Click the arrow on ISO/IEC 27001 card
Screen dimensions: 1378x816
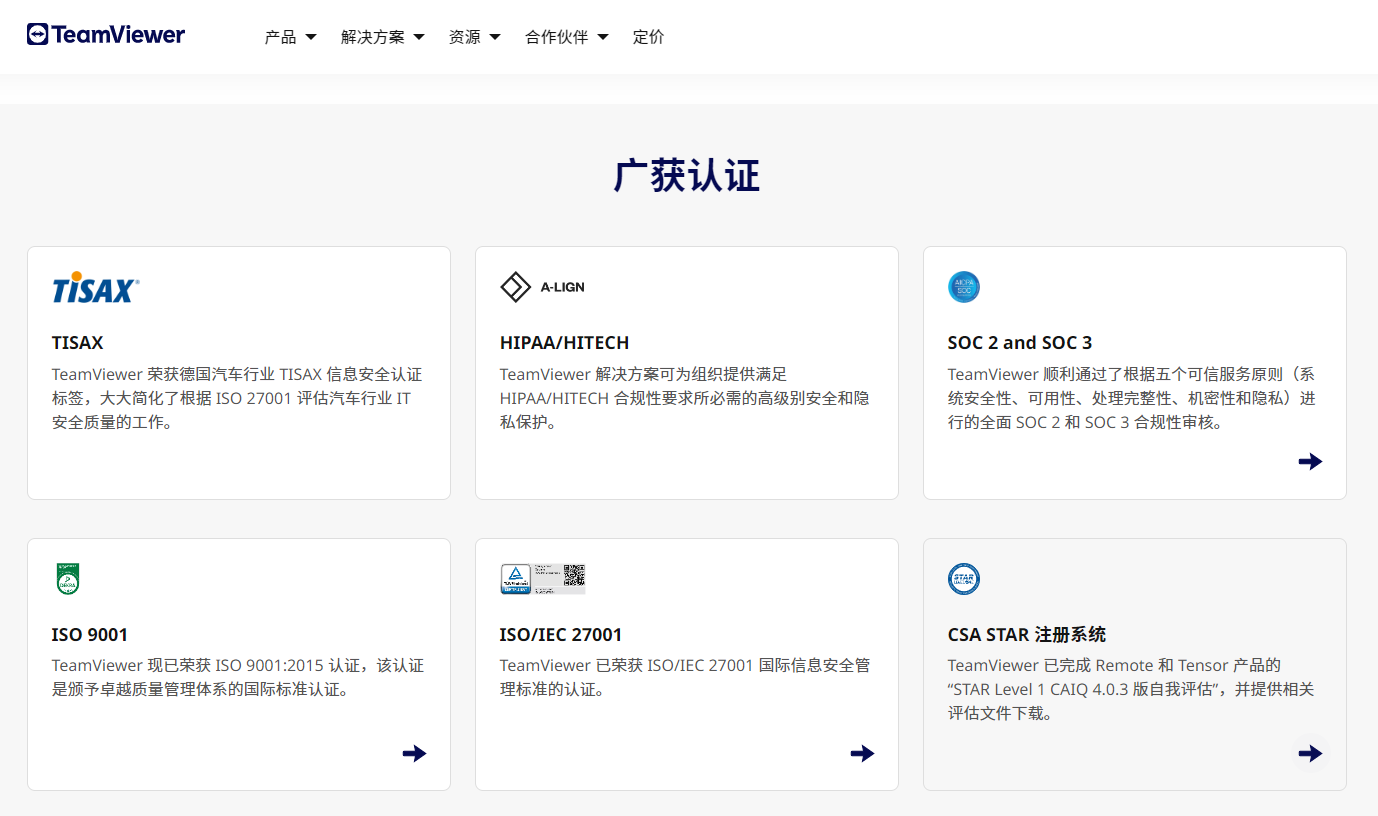pyautogui.click(x=862, y=753)
